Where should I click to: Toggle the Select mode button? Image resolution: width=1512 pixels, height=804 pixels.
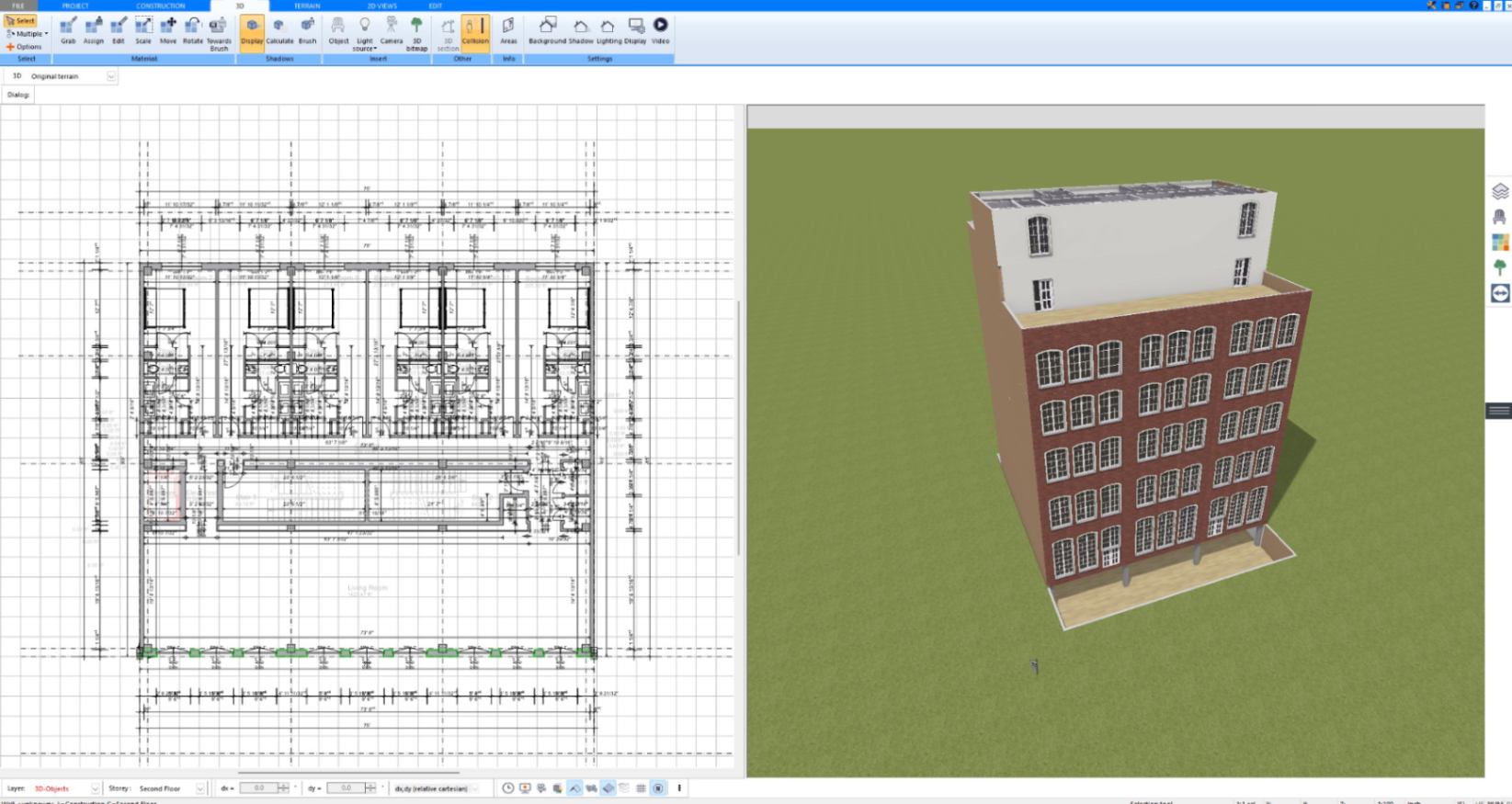(x=20, y=20)
